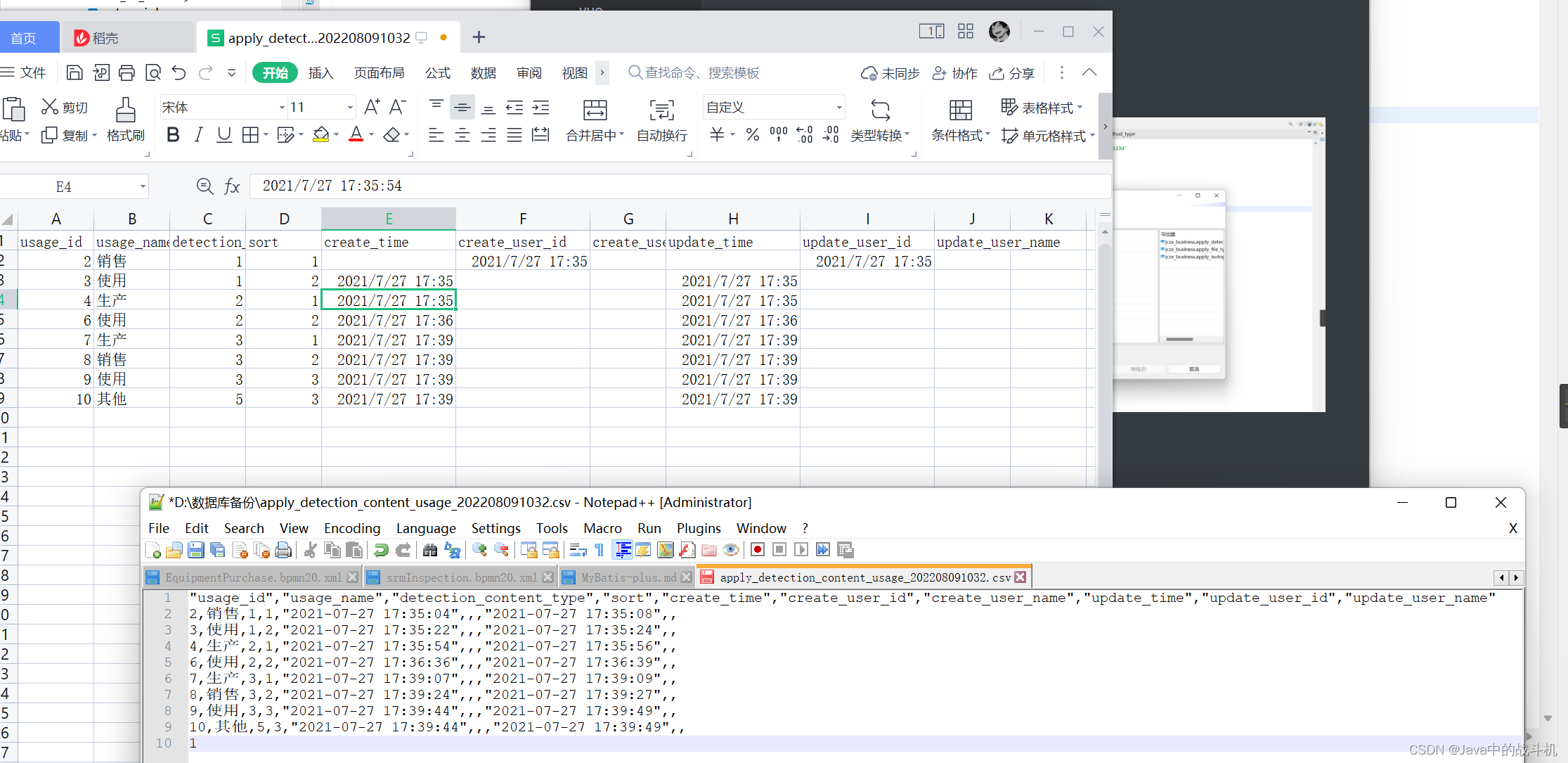1568x763 pixels.
Task: Click the 分享 share button
Action: click(1011, 73)
